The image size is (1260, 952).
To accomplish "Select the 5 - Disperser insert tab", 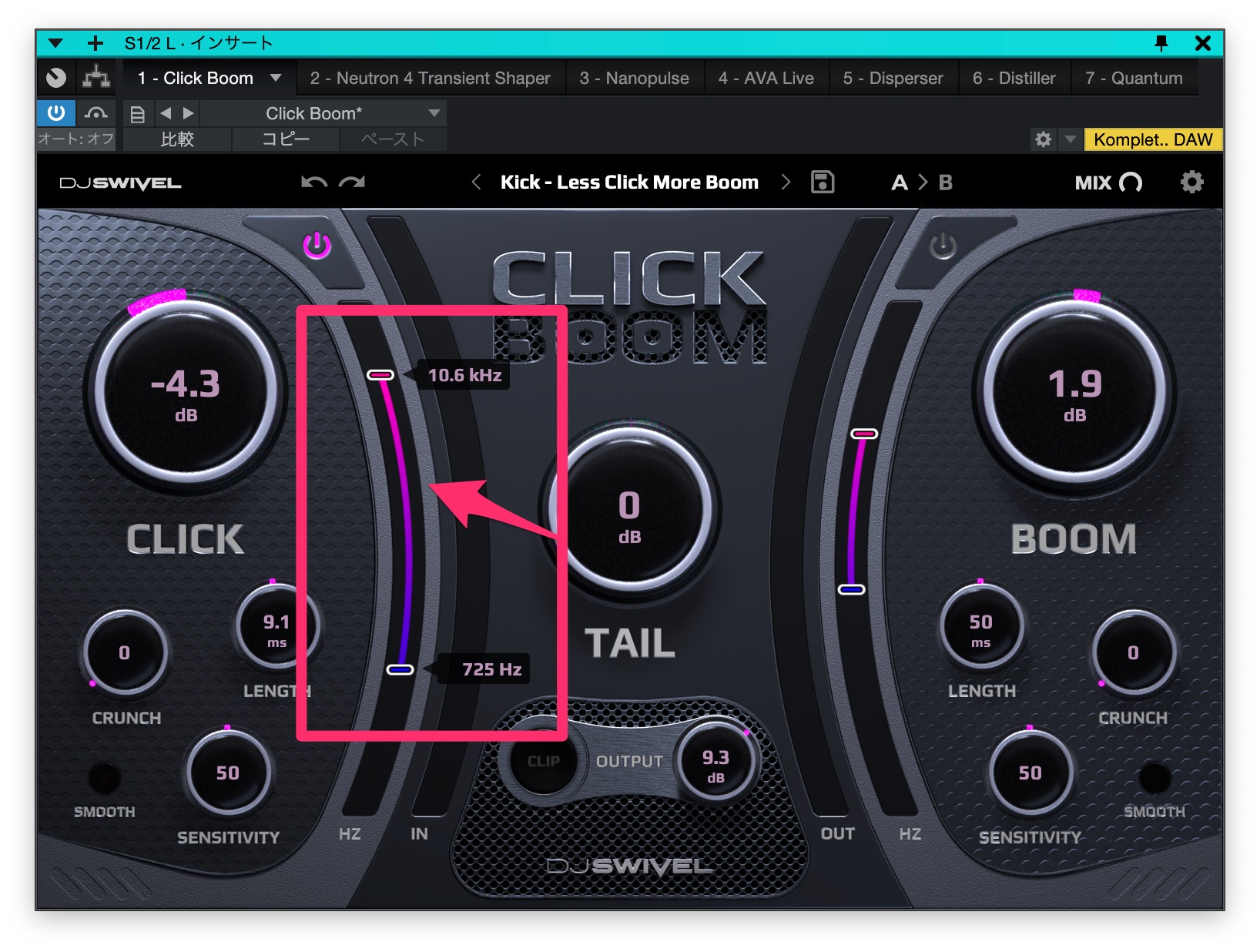I will [892, 78].
